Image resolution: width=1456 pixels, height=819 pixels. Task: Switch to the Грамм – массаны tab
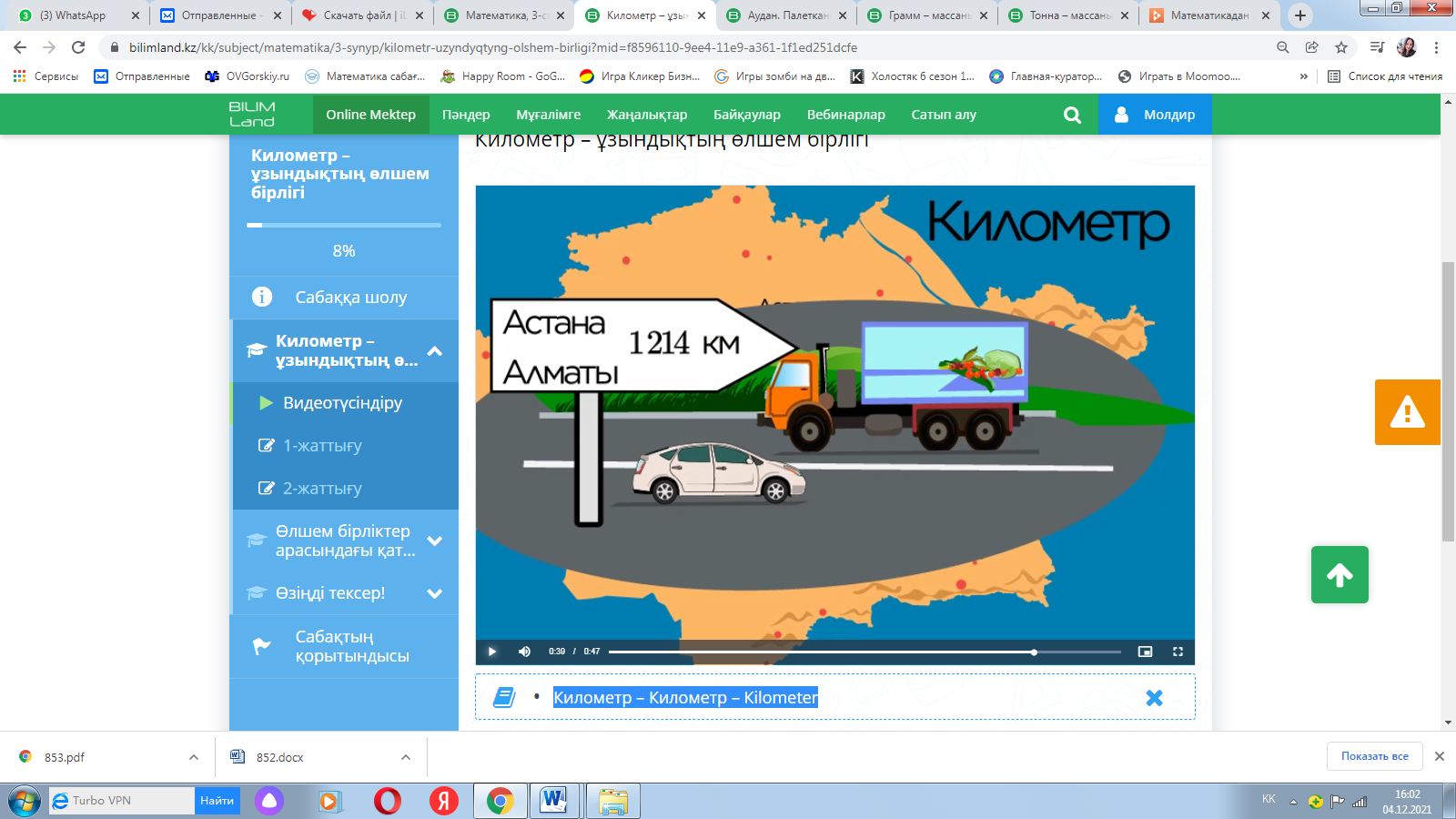tap(926, 15)
